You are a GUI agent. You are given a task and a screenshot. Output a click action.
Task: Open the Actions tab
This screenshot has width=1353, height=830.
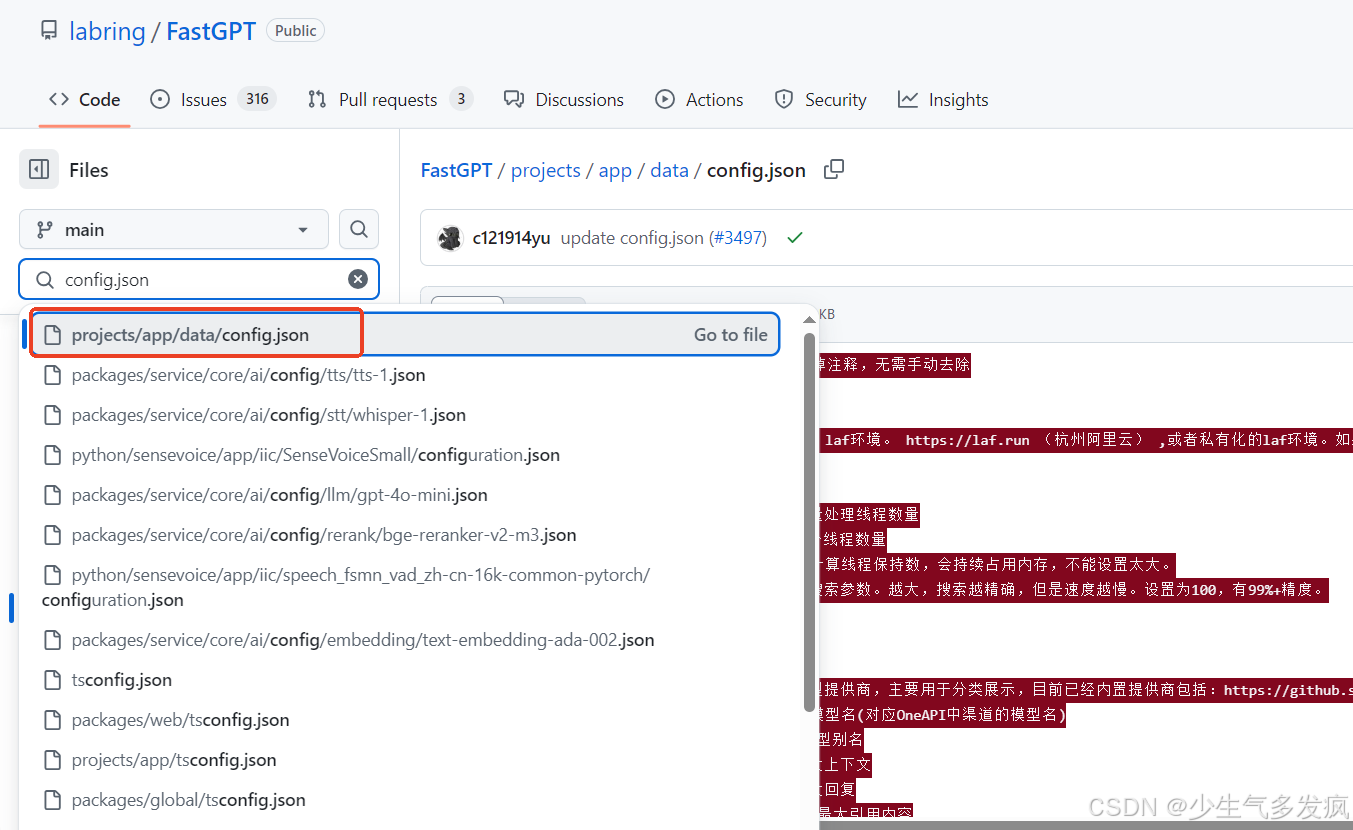699,100
